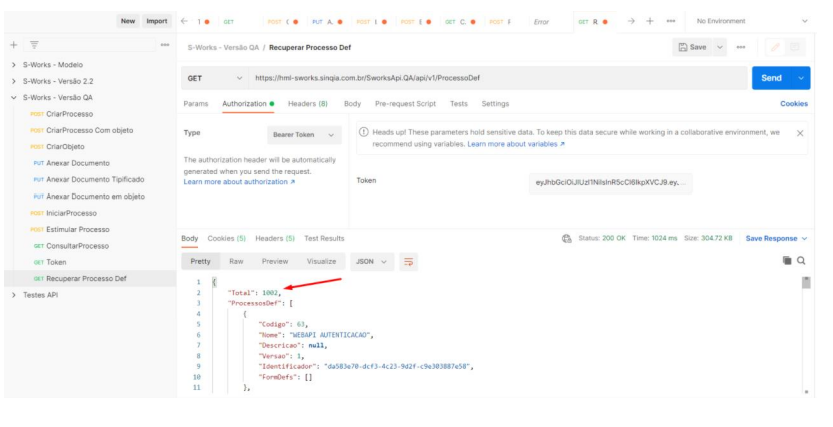Select the Recuperar Processo Def request
The image size is (833, 427).
[86, 279]
